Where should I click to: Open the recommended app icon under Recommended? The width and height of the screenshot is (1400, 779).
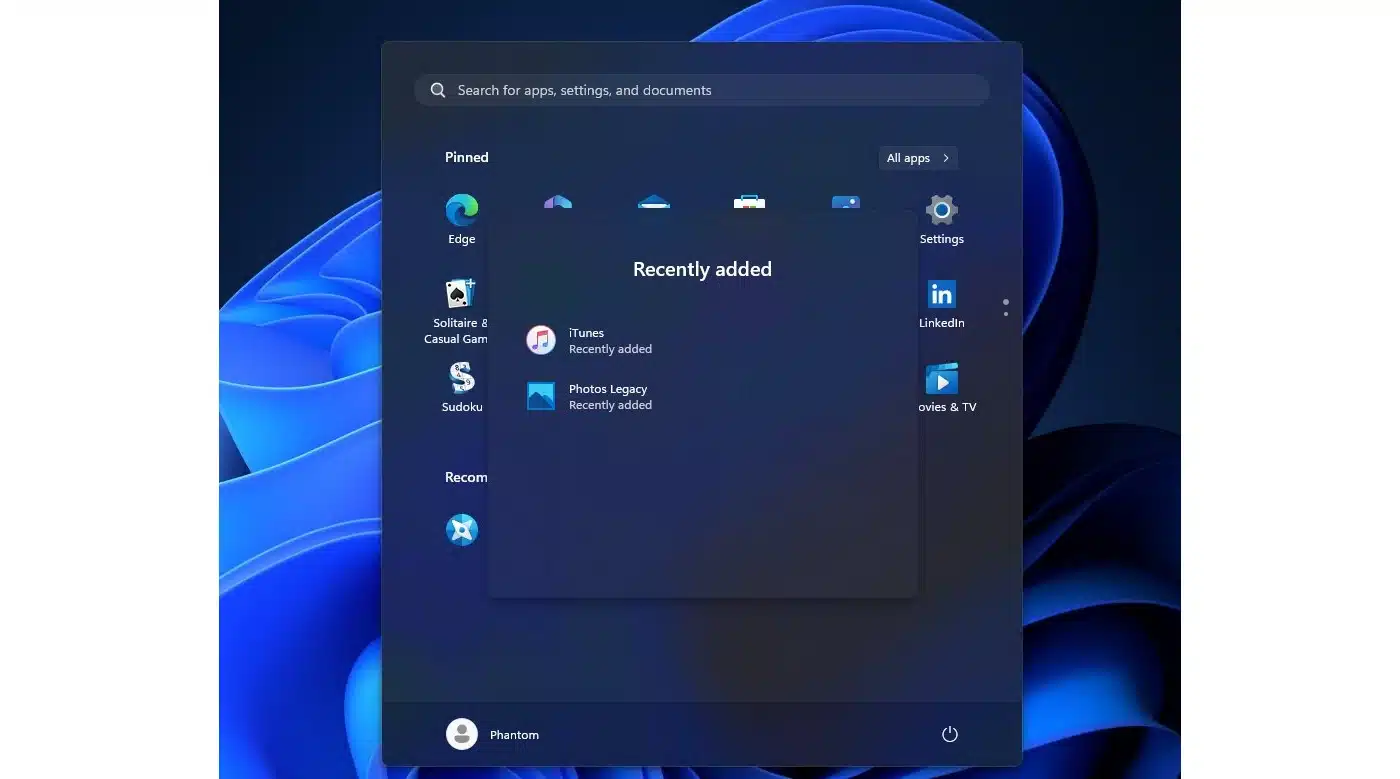[461, 530]
